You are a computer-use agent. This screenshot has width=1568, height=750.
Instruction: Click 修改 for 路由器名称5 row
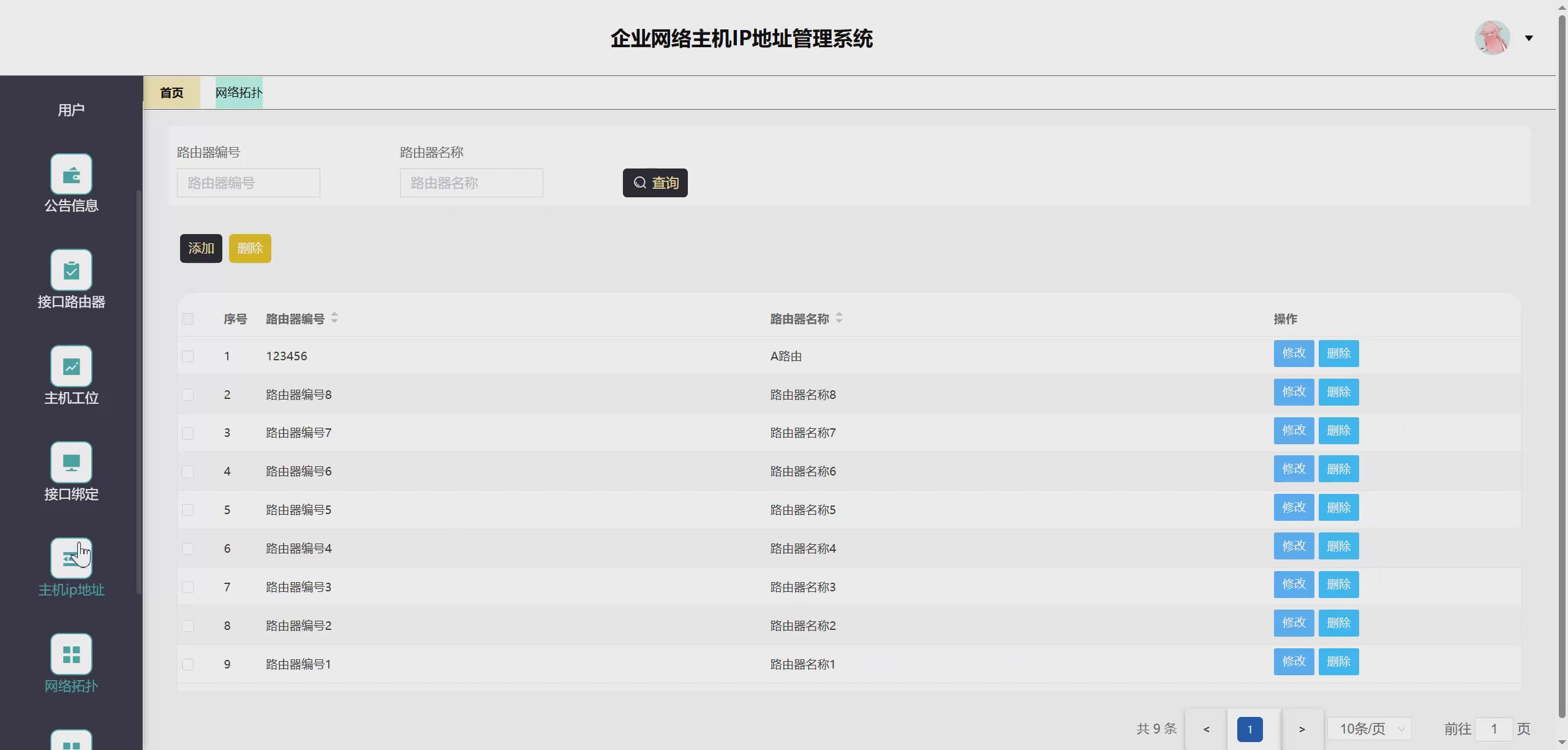point(1294,508)
